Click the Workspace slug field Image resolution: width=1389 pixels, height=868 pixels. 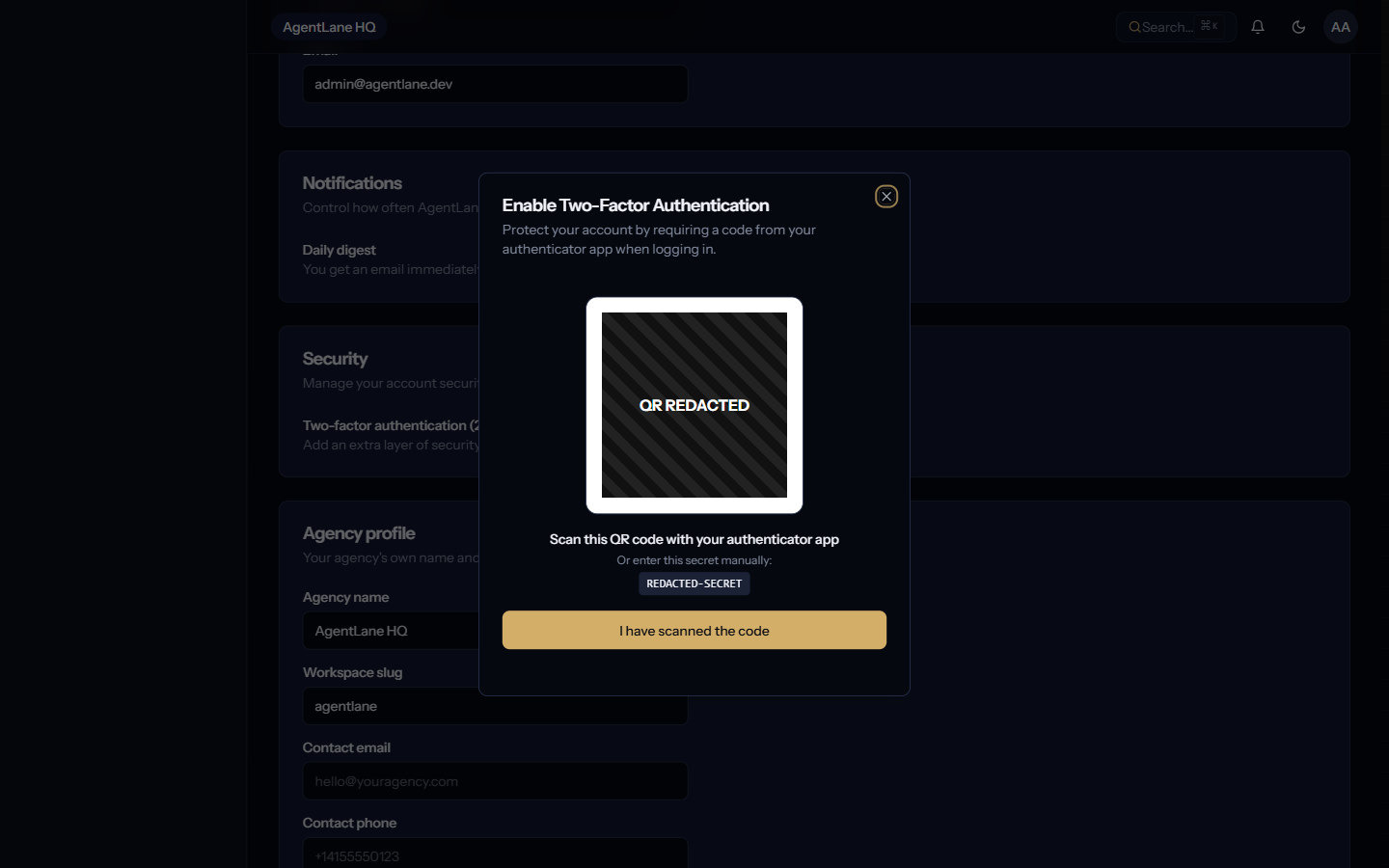coord(496,706)
